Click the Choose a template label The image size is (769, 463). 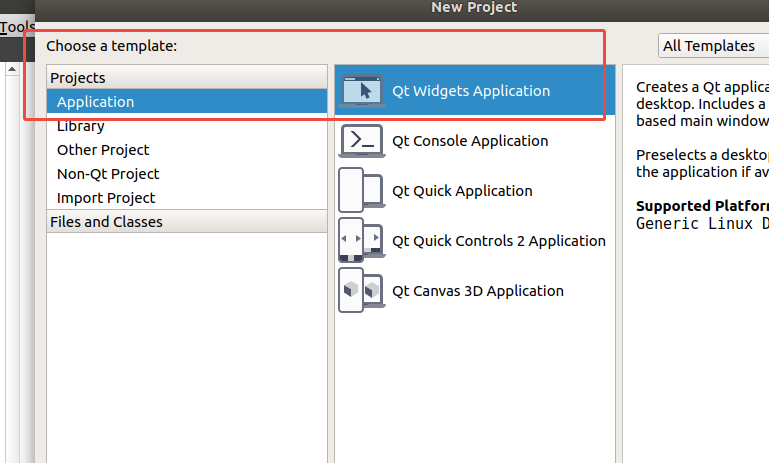pyautogui.click(x=111, y=46)
